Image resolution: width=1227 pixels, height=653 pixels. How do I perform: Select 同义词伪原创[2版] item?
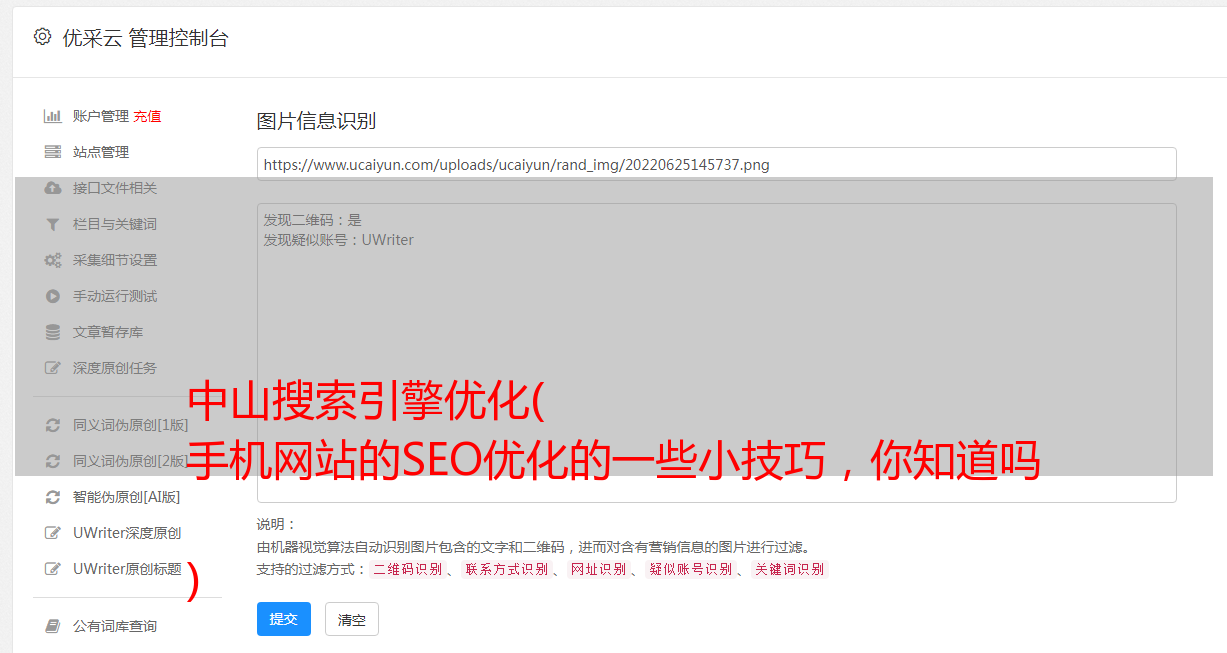(130, 461)
